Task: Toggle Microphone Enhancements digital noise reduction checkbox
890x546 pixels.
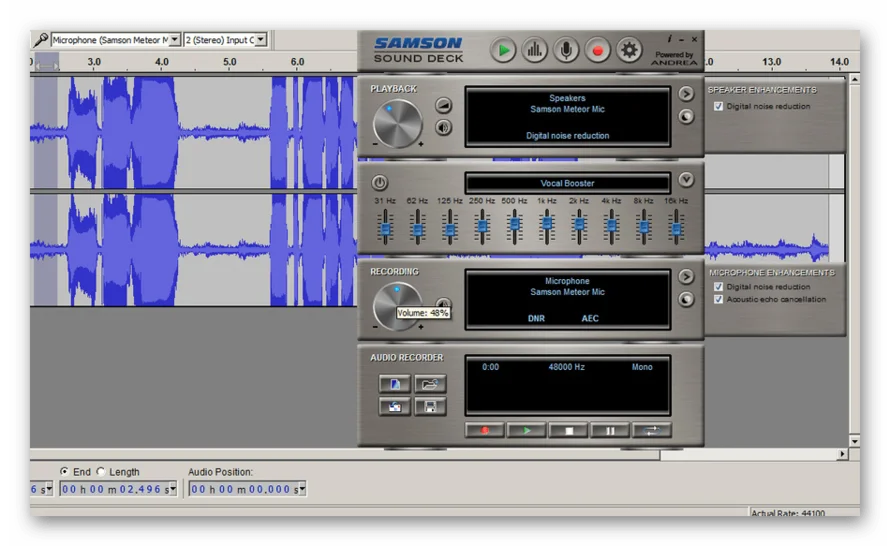Action: click(719, 287)
